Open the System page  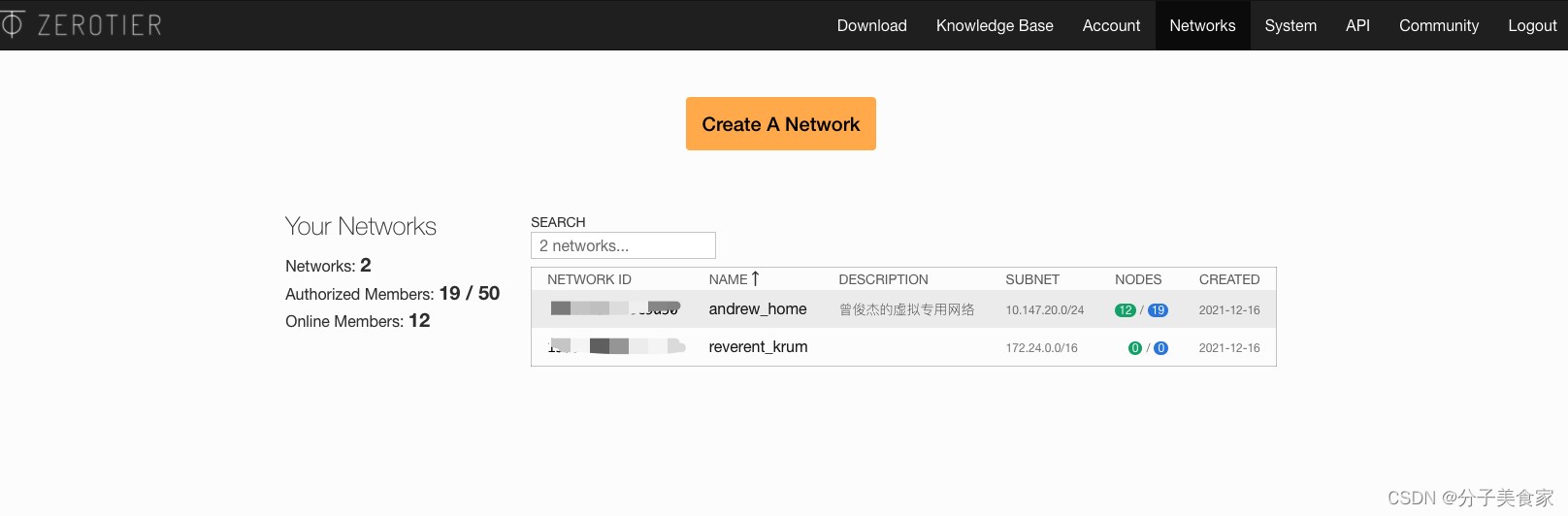[1290, 25]
